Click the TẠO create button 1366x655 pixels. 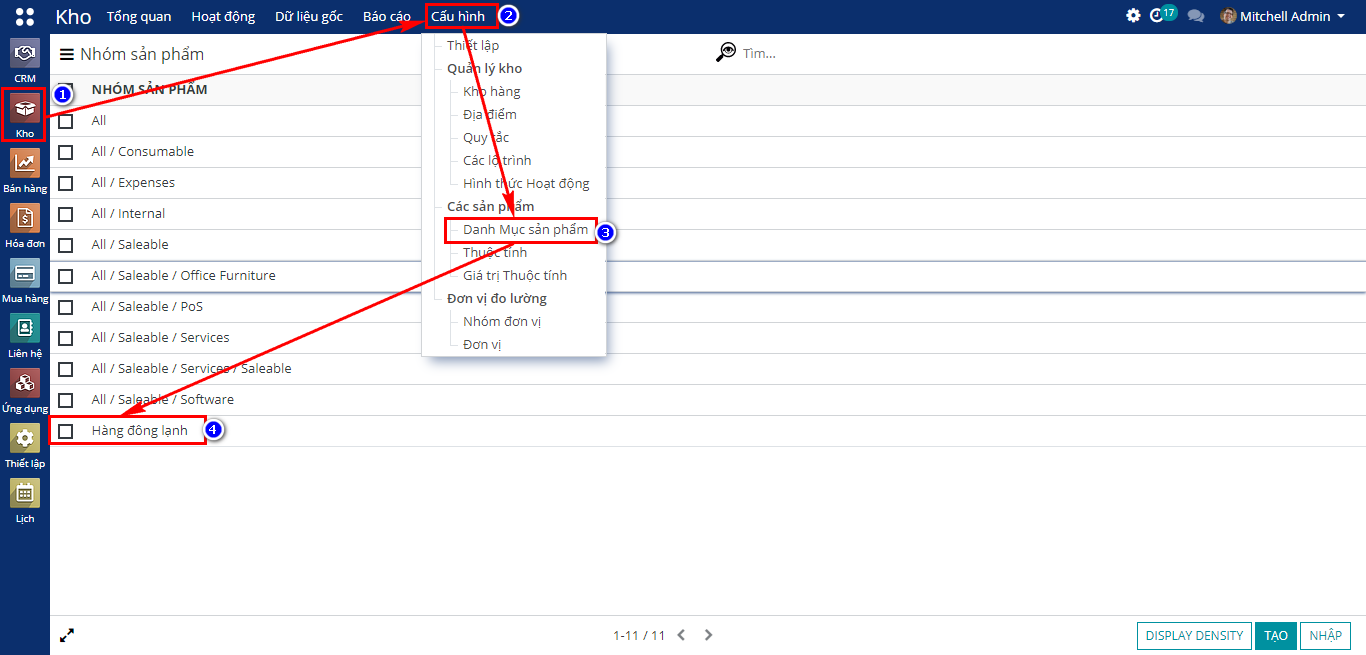[x=1275, y=636]
